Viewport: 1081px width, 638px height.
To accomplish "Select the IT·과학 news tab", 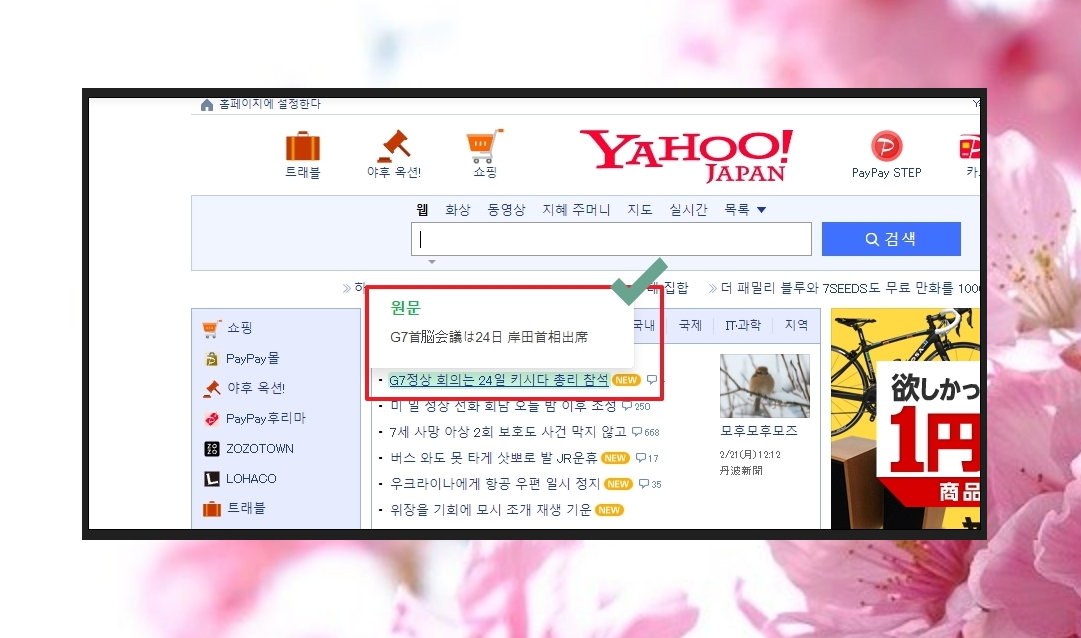I will [742, 325].
